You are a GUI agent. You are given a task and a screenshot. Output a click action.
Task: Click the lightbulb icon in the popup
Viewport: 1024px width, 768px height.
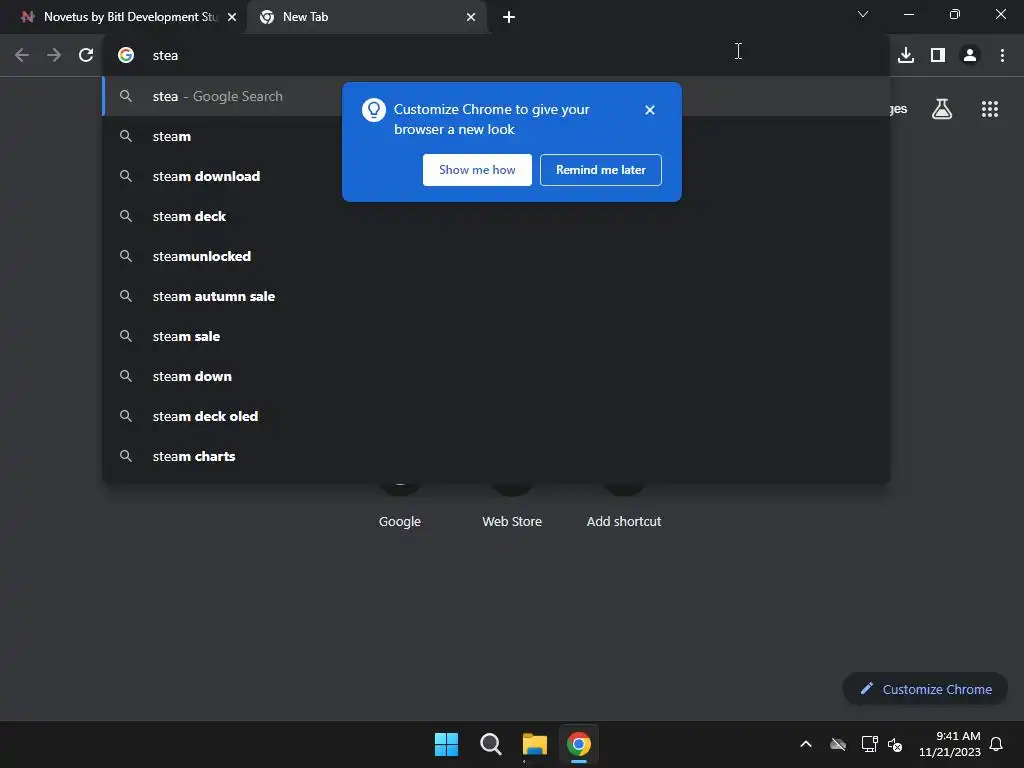(374, 110)
